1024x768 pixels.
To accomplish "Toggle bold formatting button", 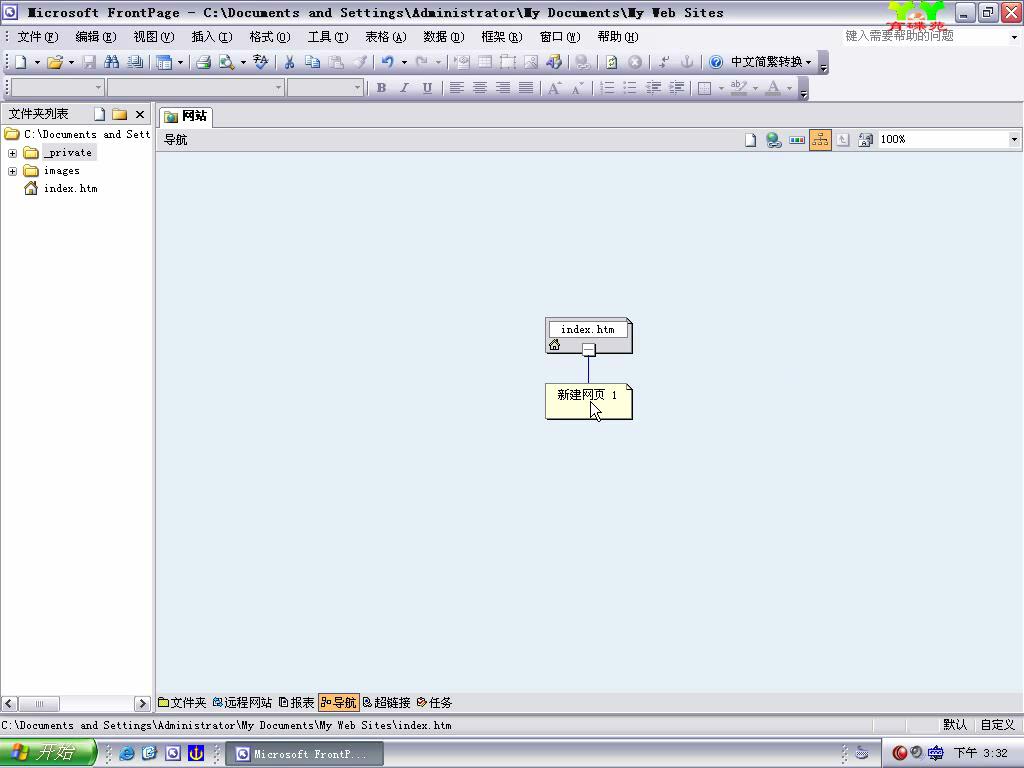I will 381,88.
